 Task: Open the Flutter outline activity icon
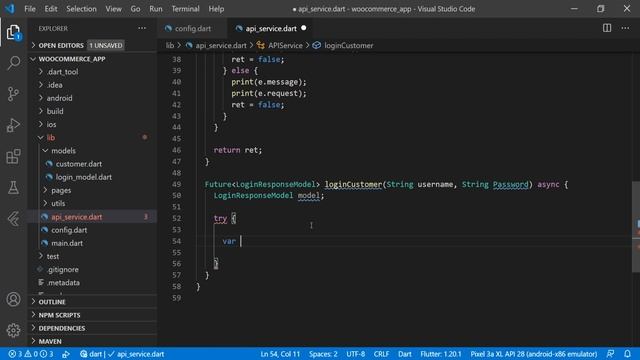point(13,219)
